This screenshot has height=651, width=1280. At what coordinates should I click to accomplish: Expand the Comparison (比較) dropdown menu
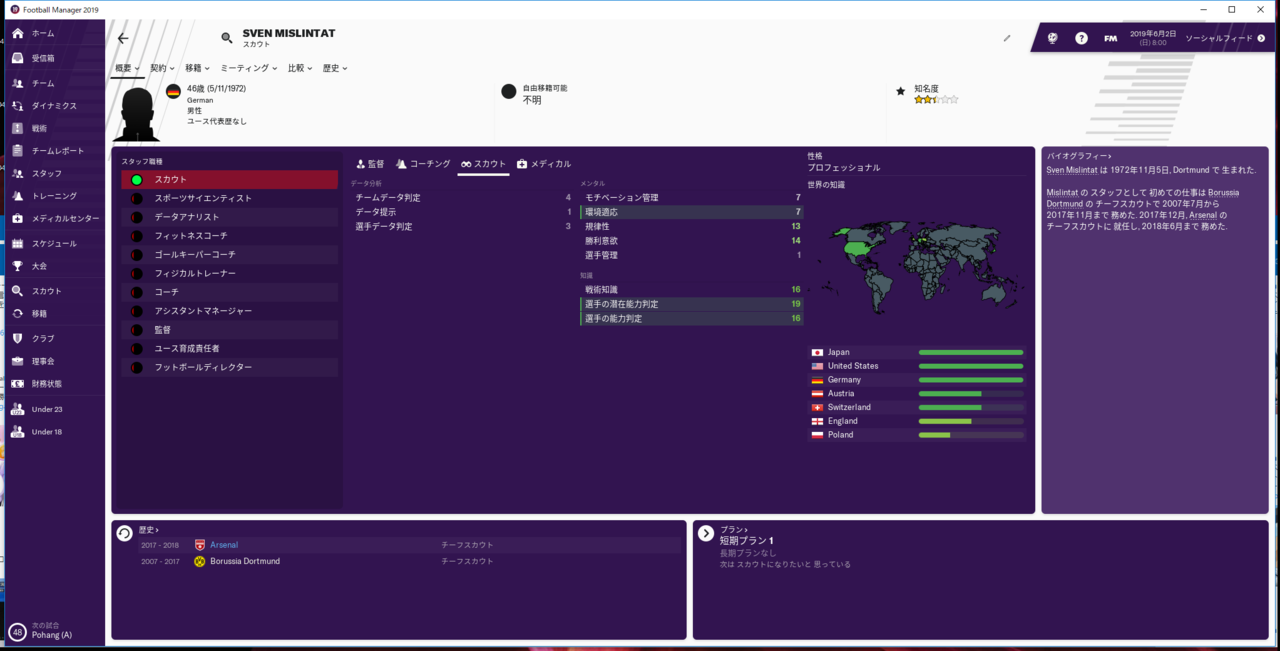pyautogui.click(x=300, y=68)
